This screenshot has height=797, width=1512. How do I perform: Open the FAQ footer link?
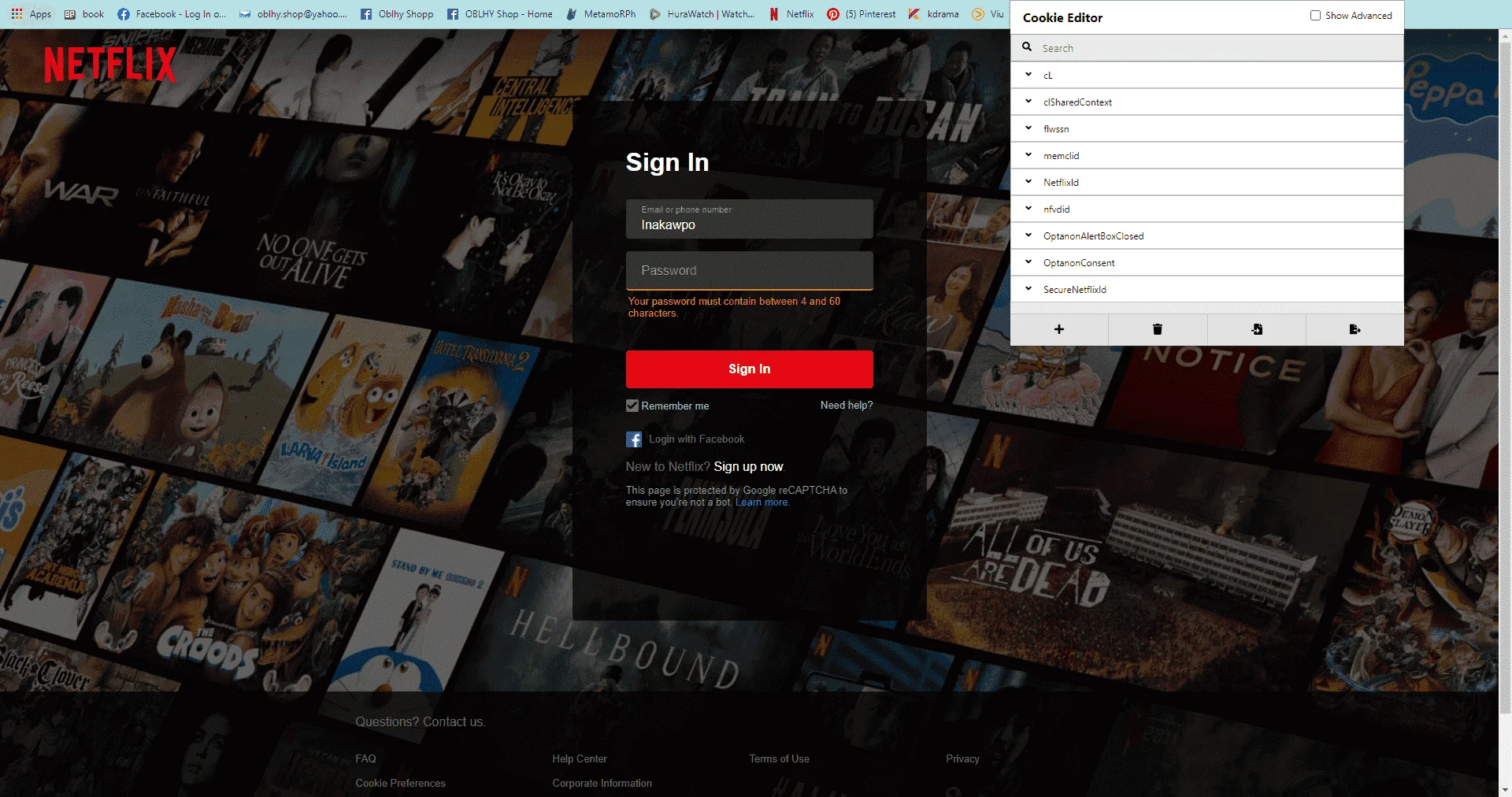365,759
